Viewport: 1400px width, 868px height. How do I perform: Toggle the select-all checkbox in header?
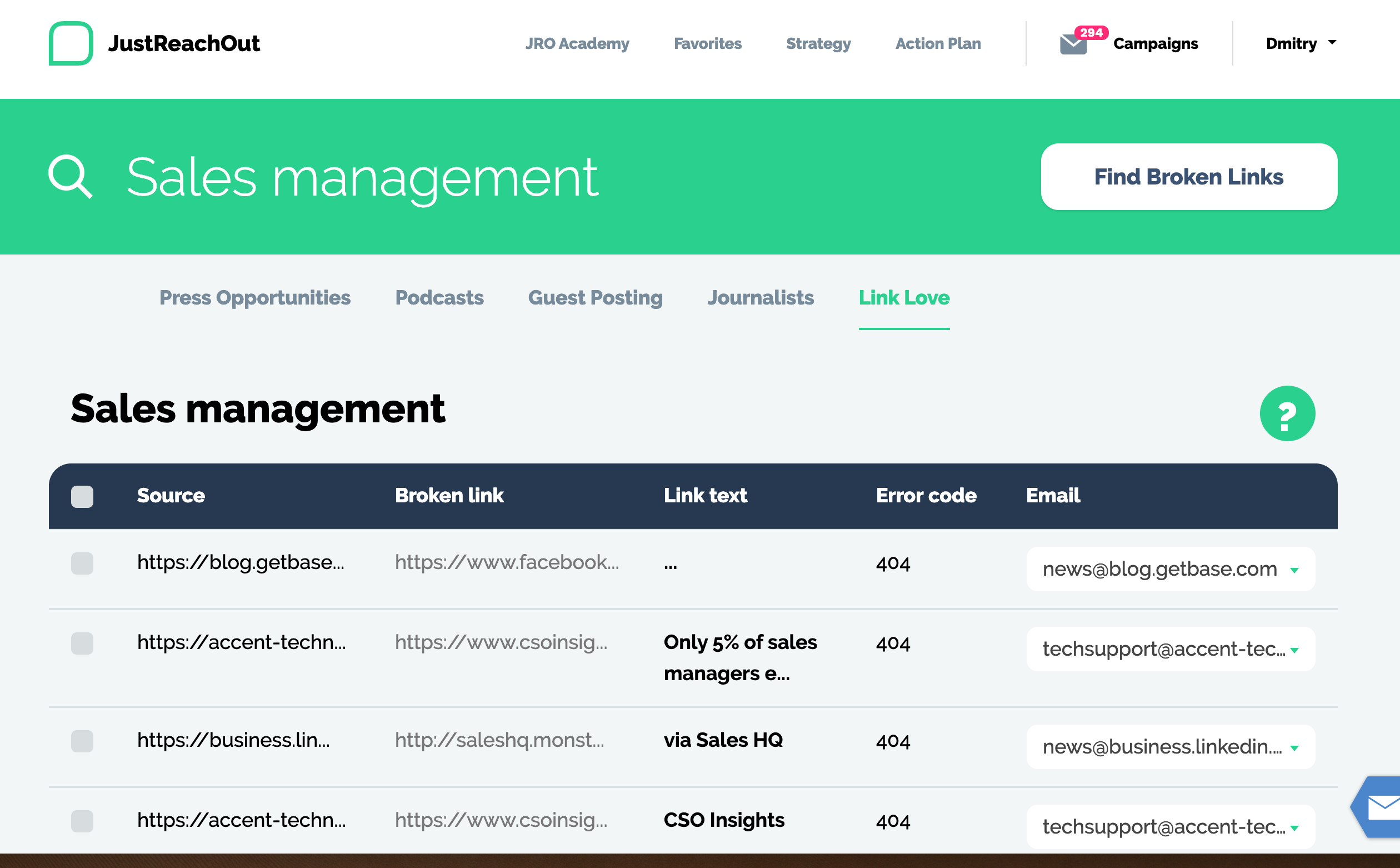pos(82,497)
